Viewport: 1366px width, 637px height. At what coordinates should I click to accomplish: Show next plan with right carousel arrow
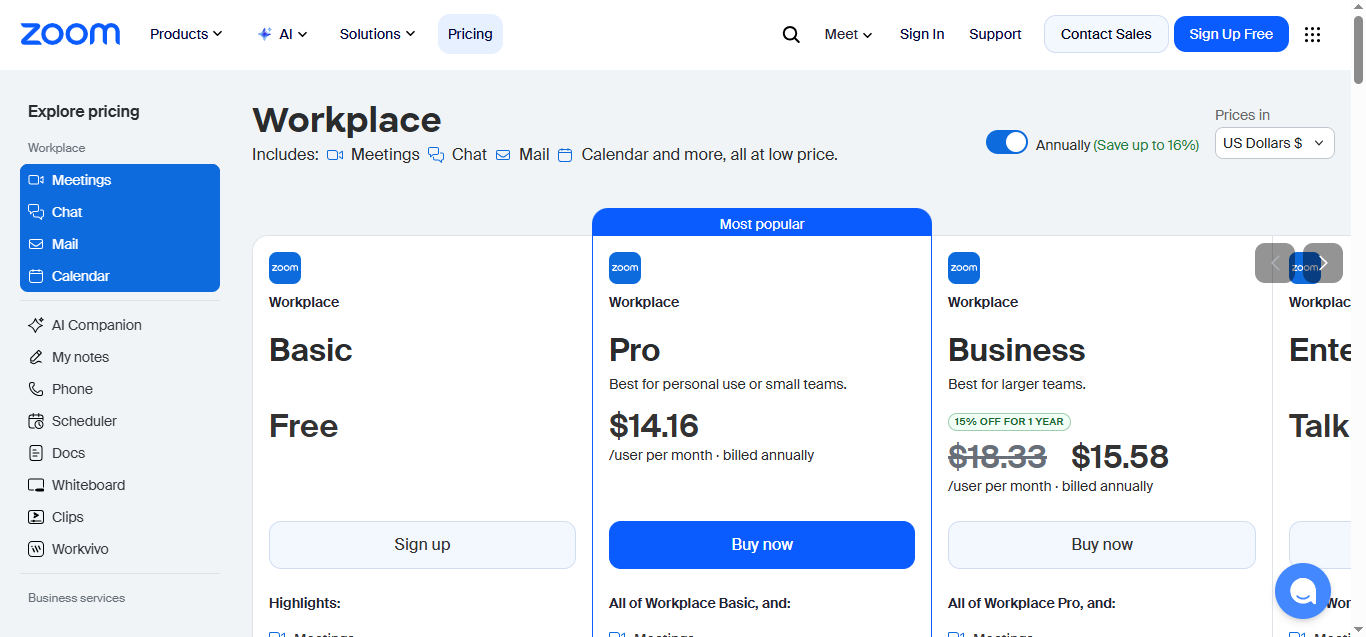[1323, 263]
